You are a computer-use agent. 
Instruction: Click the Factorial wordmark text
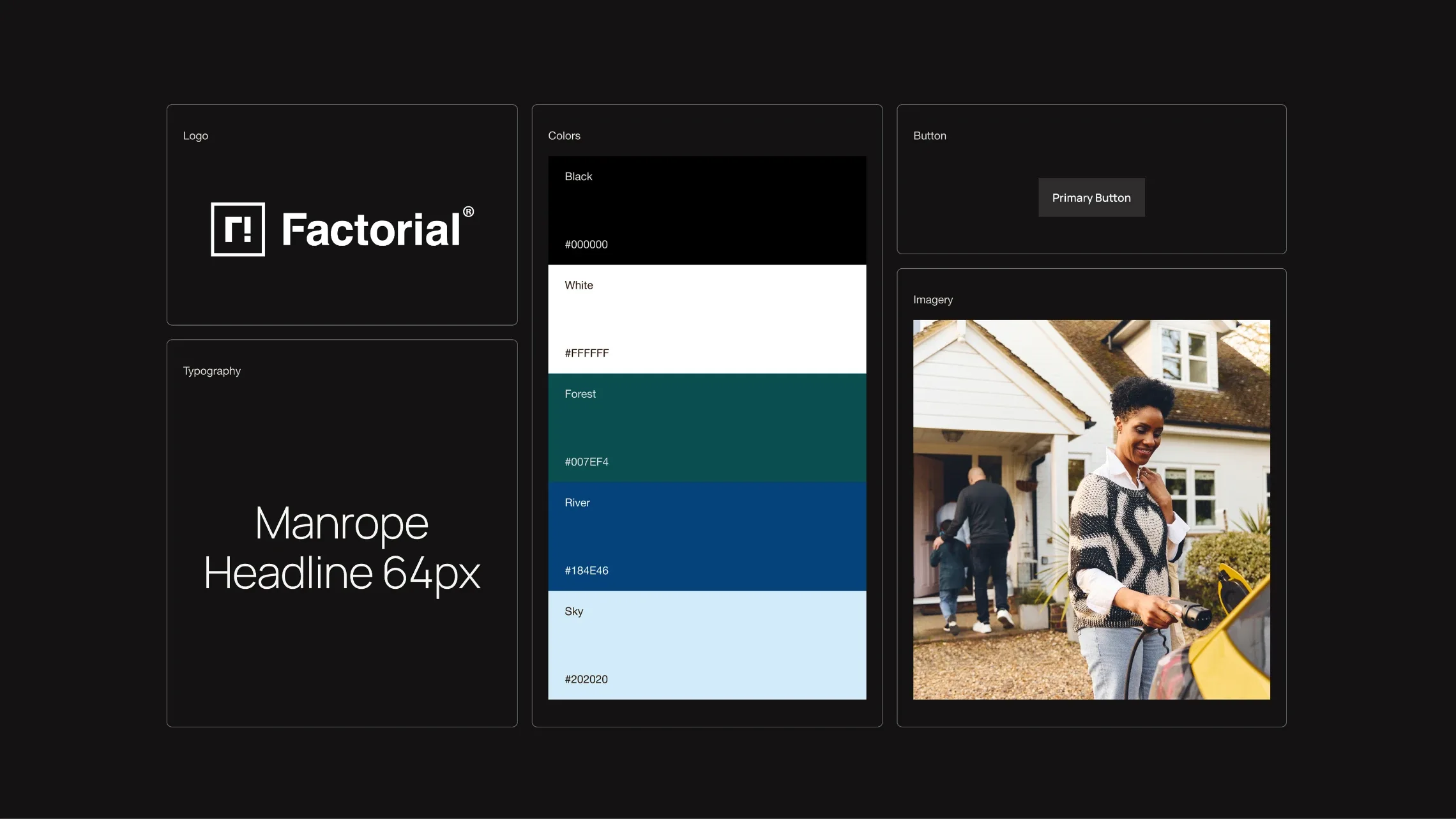(371, 230)
